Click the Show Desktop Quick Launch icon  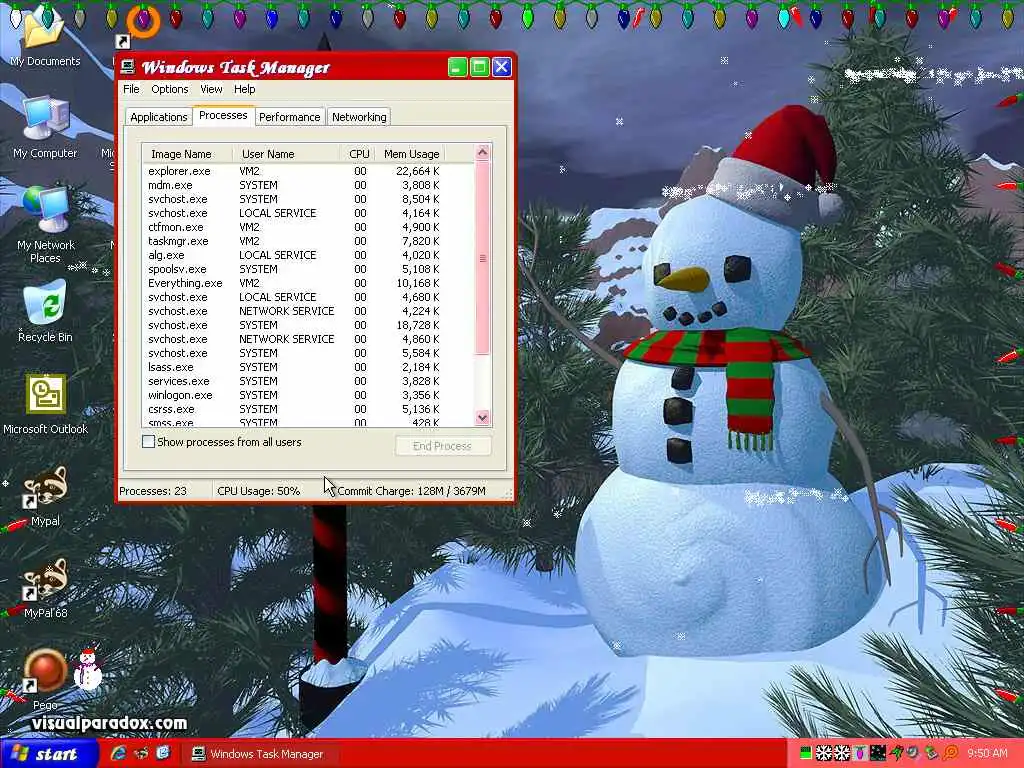[163, 753]
